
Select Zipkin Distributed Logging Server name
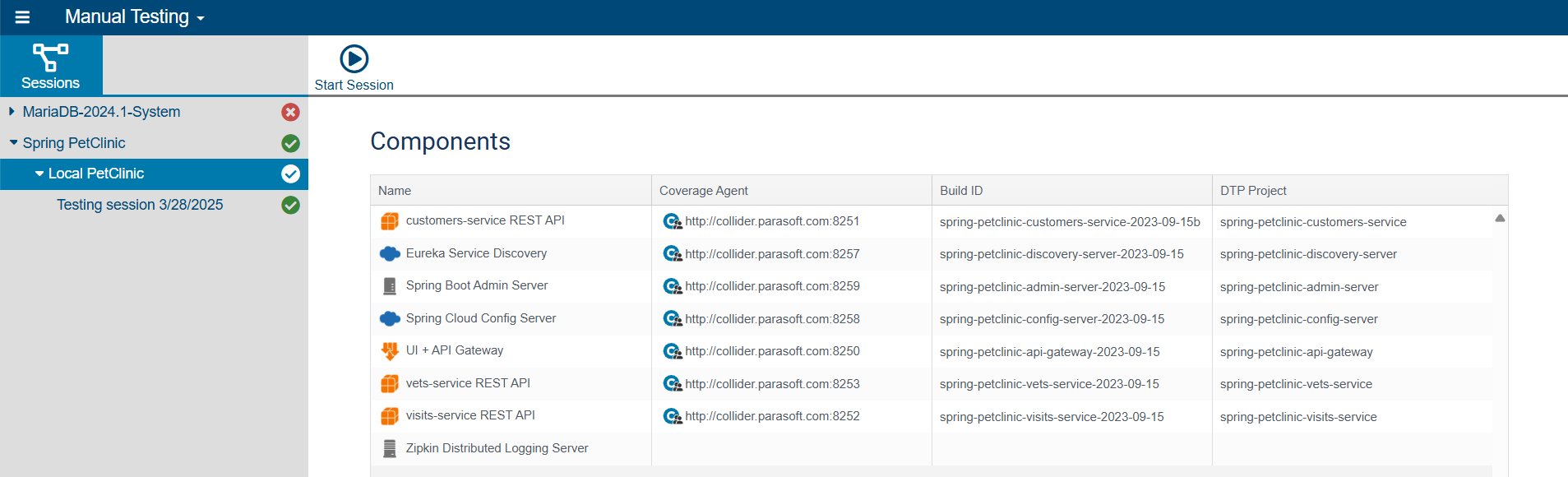(x=497, y=448)
